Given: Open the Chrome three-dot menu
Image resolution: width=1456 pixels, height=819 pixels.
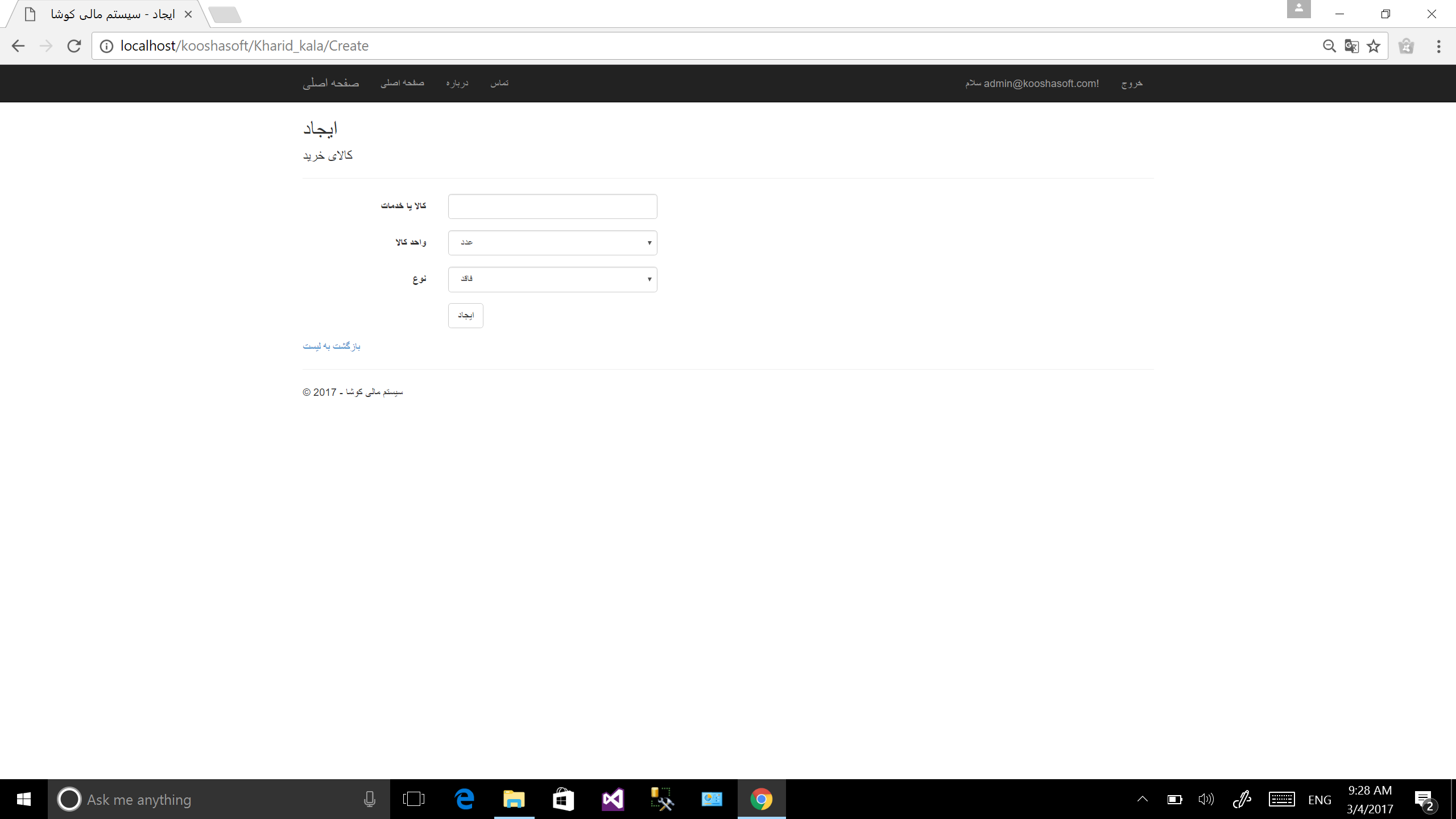Looking at the screenshot, I should 1438,46.
